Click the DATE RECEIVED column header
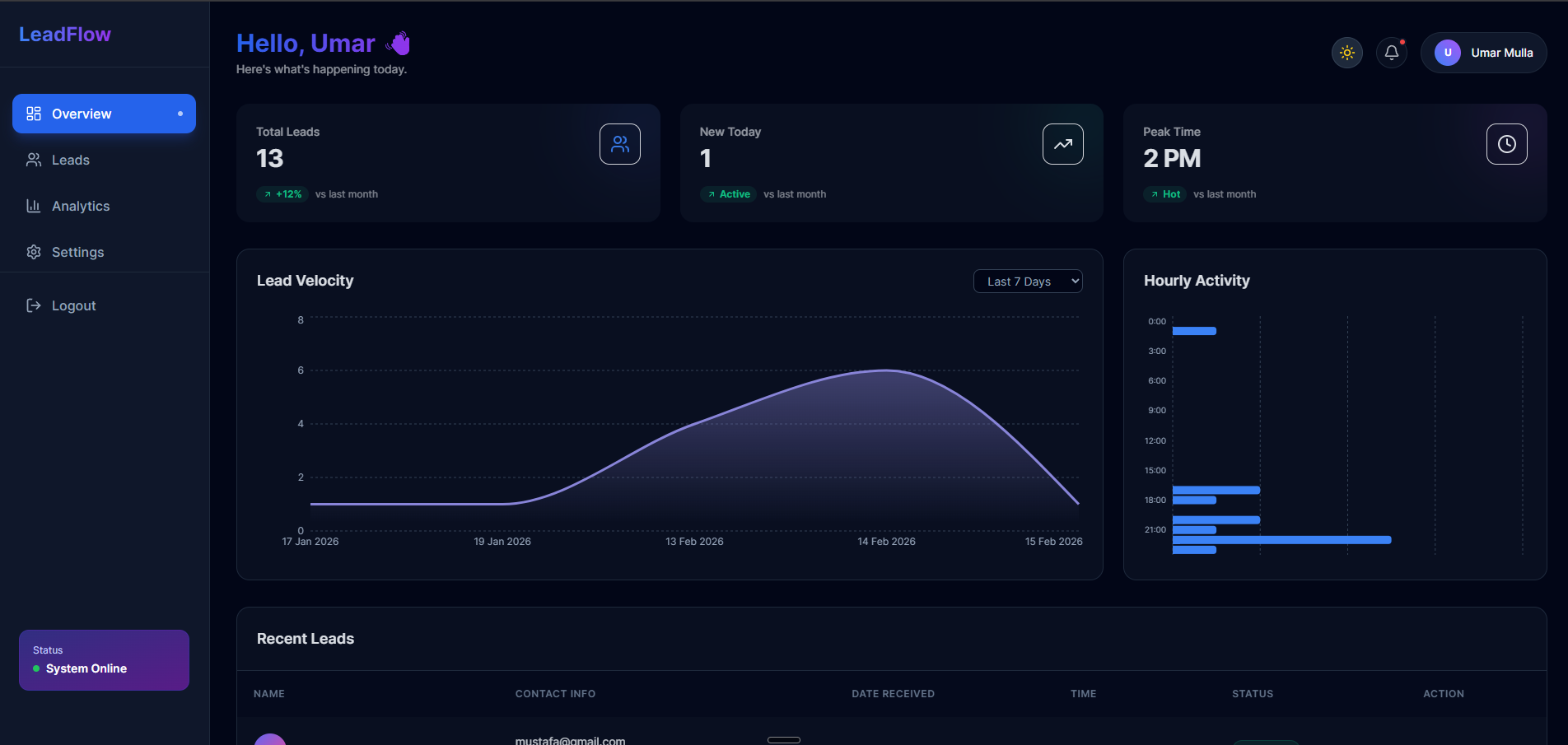Screen dimensions: 1568x745 (893, 694)
